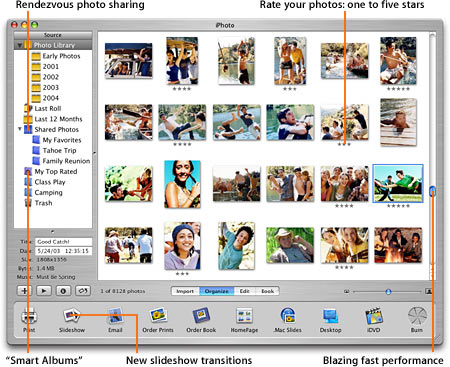Select the campfire guitar photo
This screenshot has width=450, height=367.
398,245
